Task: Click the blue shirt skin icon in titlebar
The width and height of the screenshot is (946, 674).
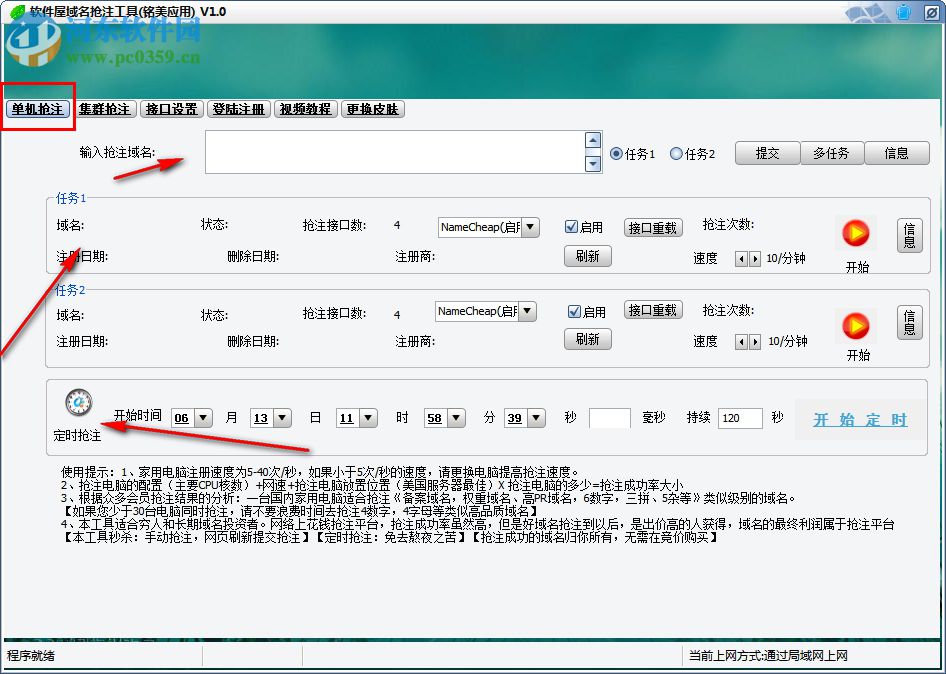Action: click(x=903, y=12)
